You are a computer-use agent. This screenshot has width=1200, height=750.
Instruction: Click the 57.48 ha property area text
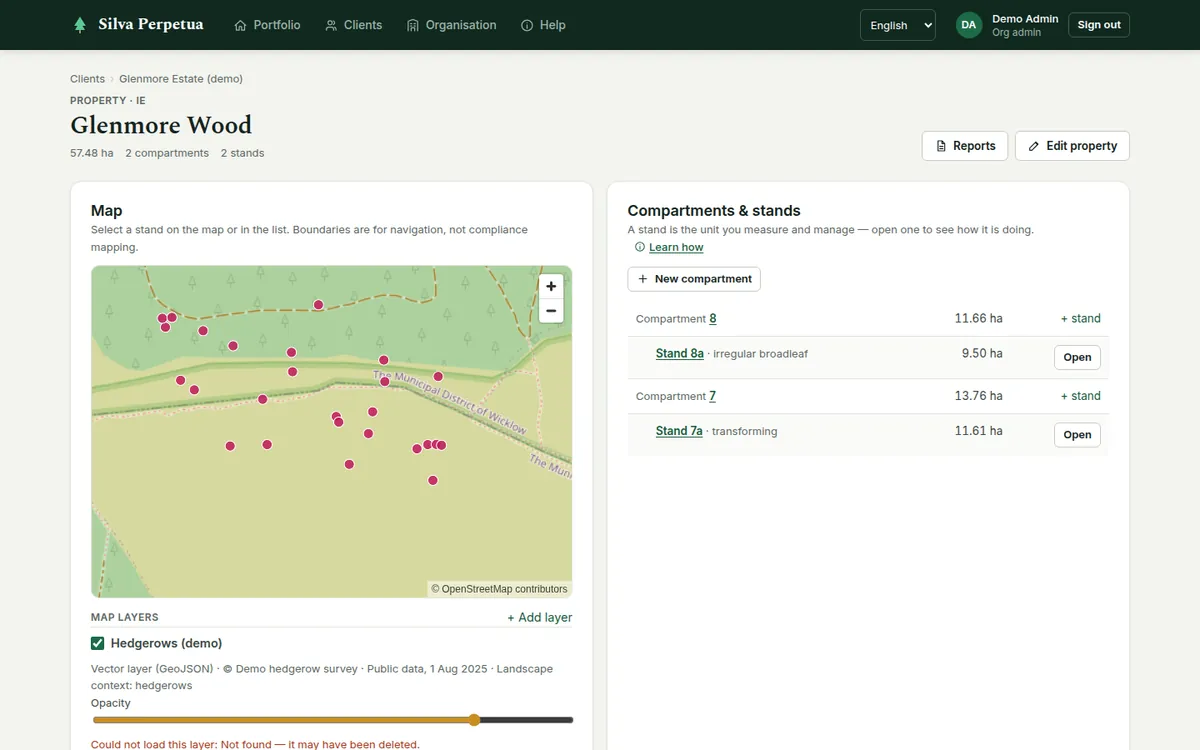[92, 153]
